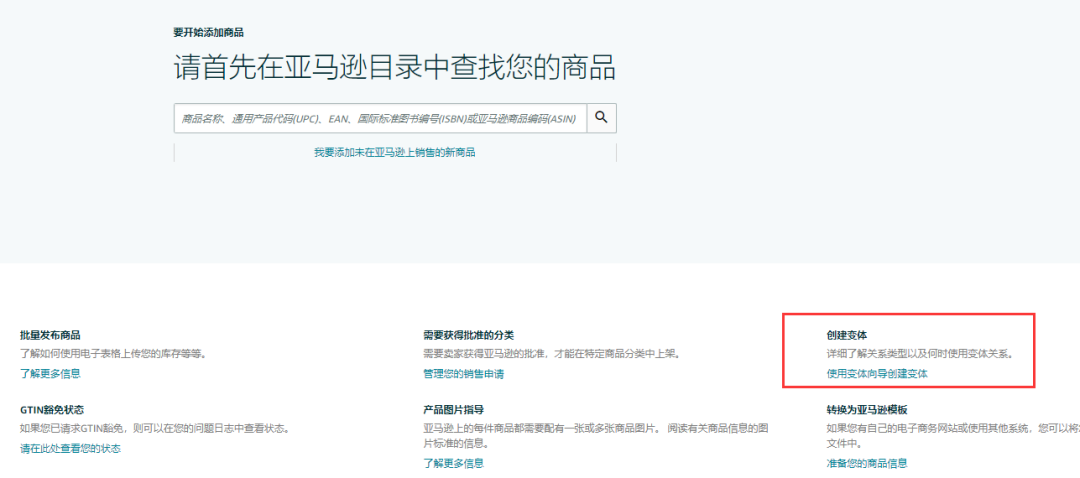Open 使用变体向导创建变体 link

pos(877,374)
